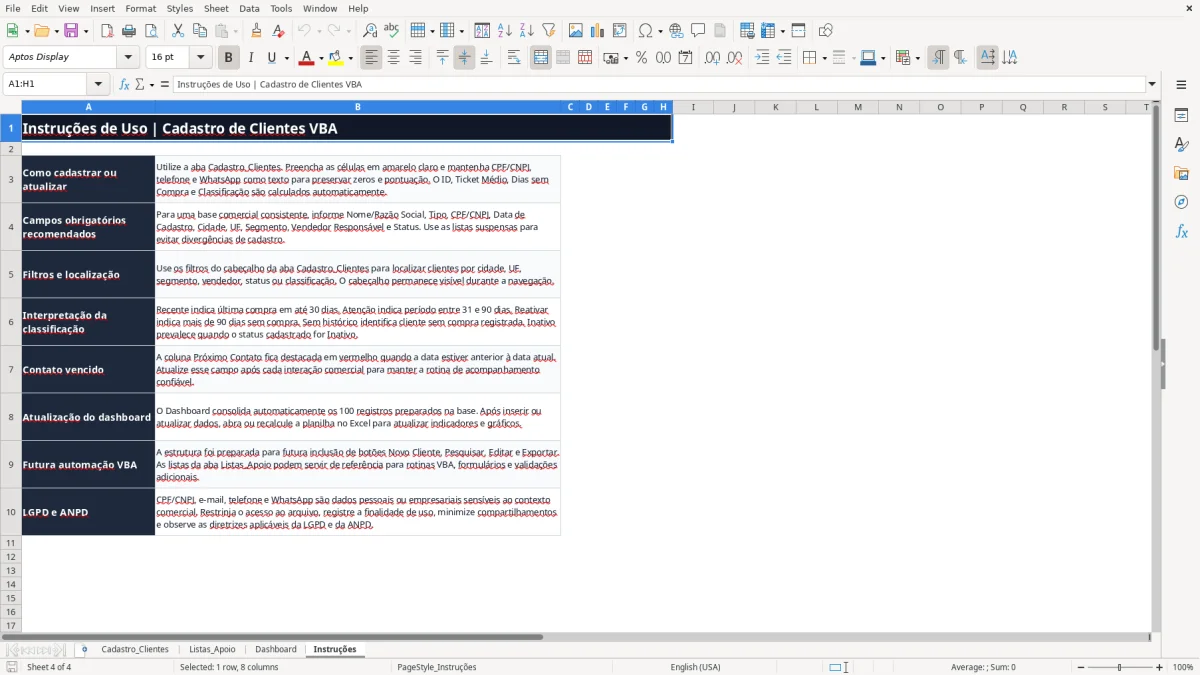Click the Print icon

128,31
